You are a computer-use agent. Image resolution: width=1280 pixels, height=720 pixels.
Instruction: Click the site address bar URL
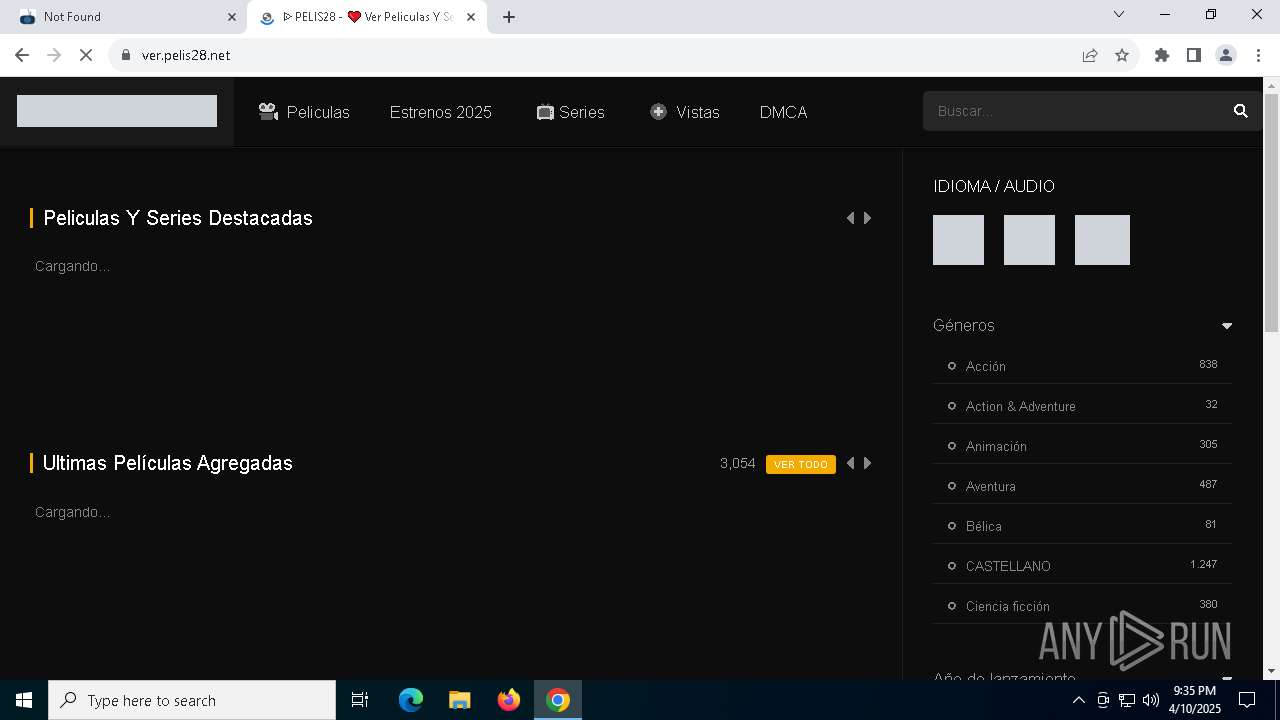click(186, 55)
